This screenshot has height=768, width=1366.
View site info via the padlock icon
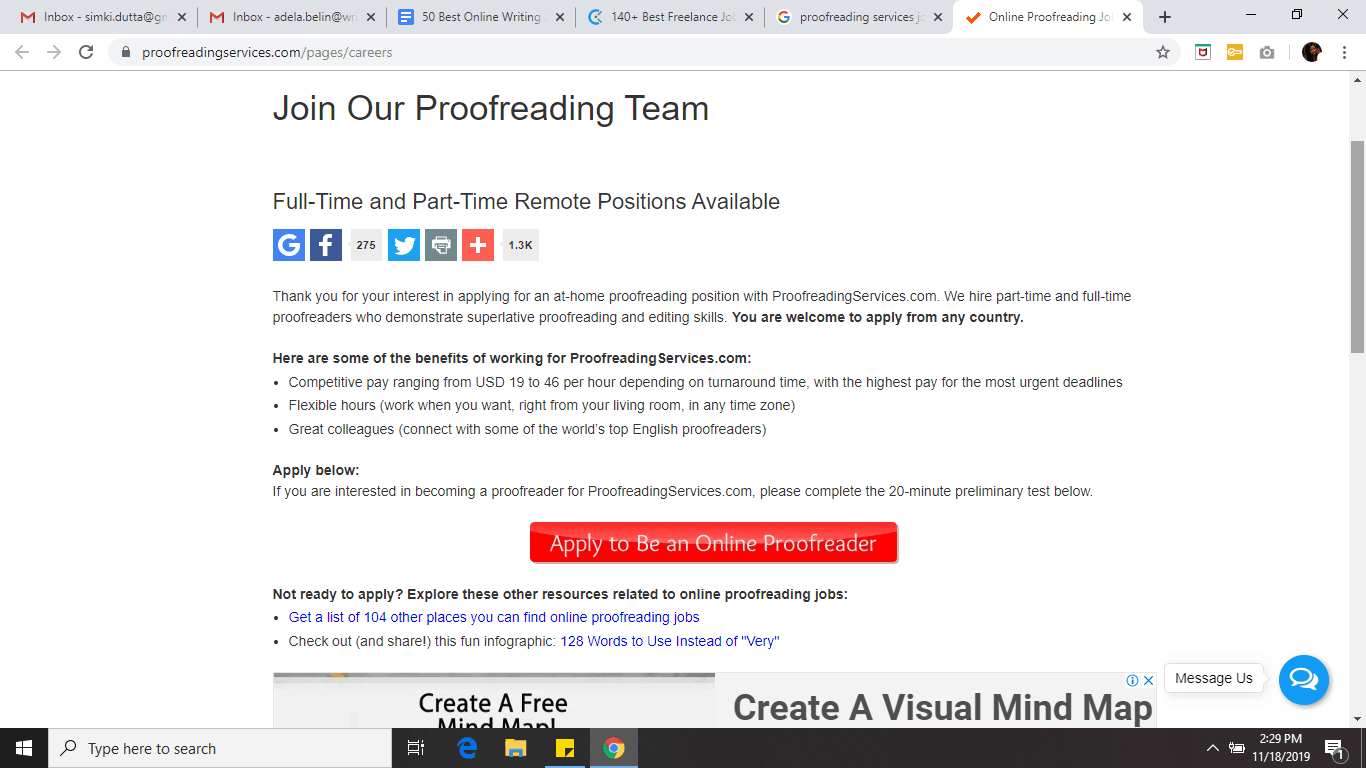pyautogui.click(x=126, y=52)
